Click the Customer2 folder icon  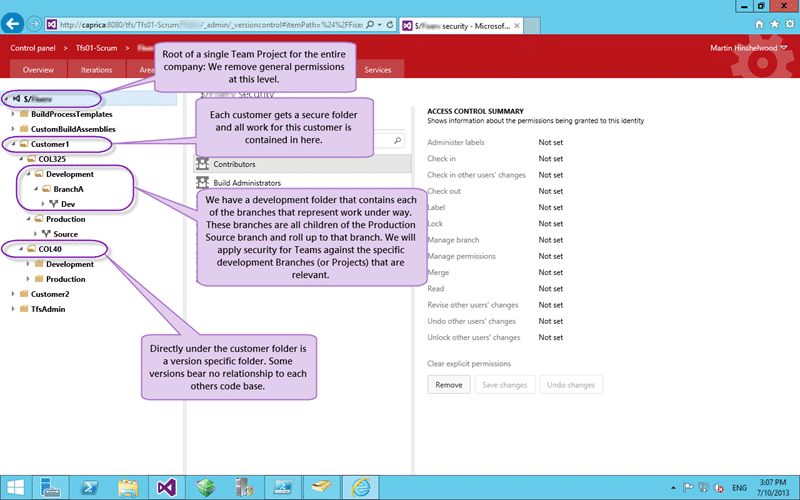coord(23,293)
